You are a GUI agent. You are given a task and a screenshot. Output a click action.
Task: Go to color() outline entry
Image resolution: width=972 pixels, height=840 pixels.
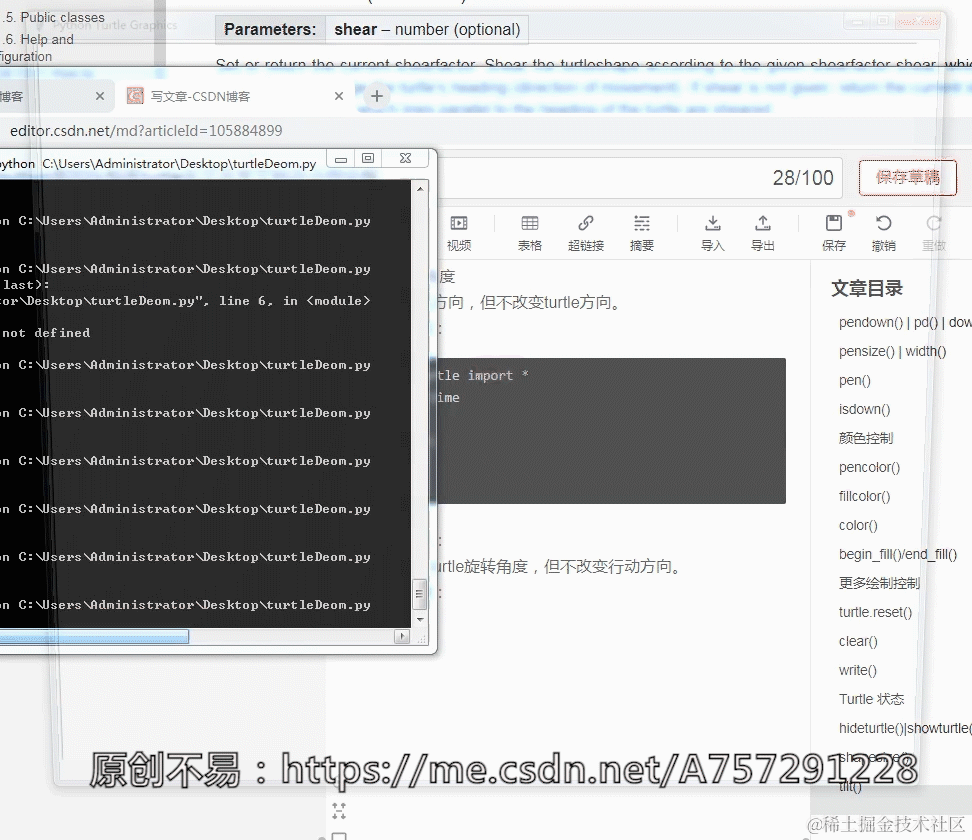click(858, 526)
